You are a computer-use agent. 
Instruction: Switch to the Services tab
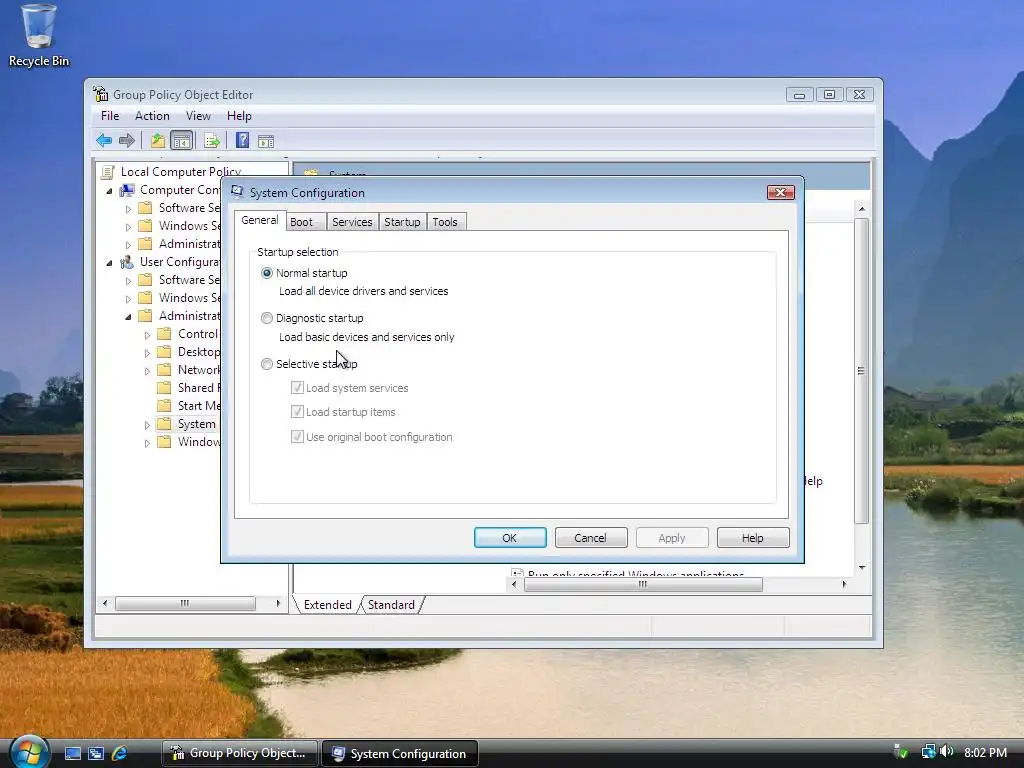click(352, 222)
